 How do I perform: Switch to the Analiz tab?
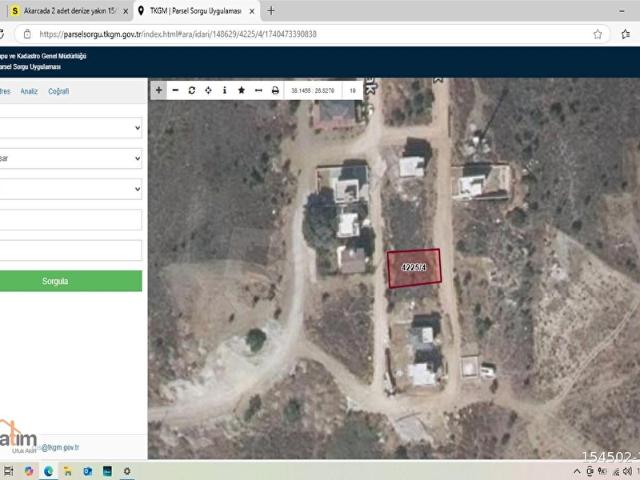(x=29, y=91)
